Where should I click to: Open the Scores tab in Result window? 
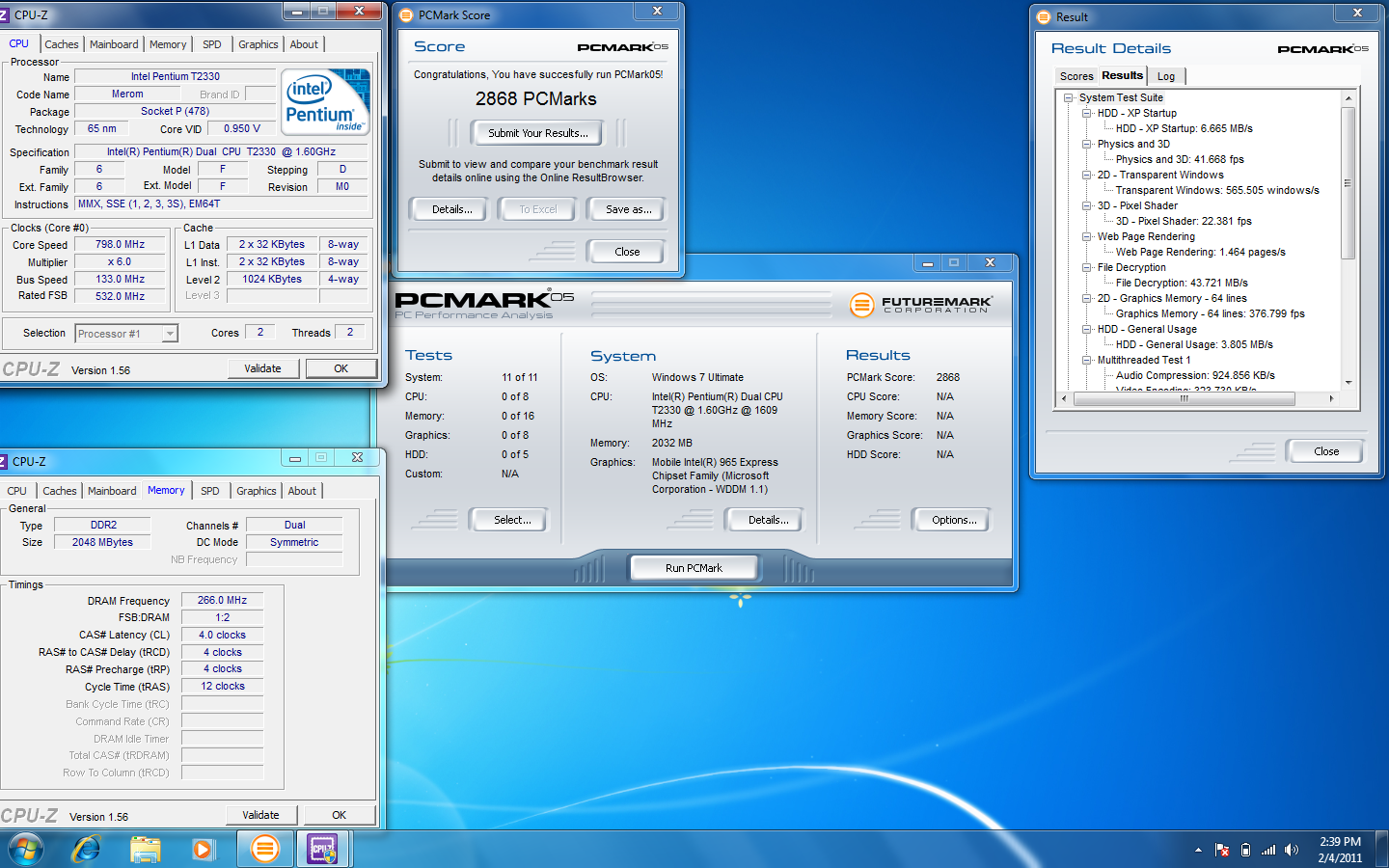pyautogui.click(x=1076, y=76)
